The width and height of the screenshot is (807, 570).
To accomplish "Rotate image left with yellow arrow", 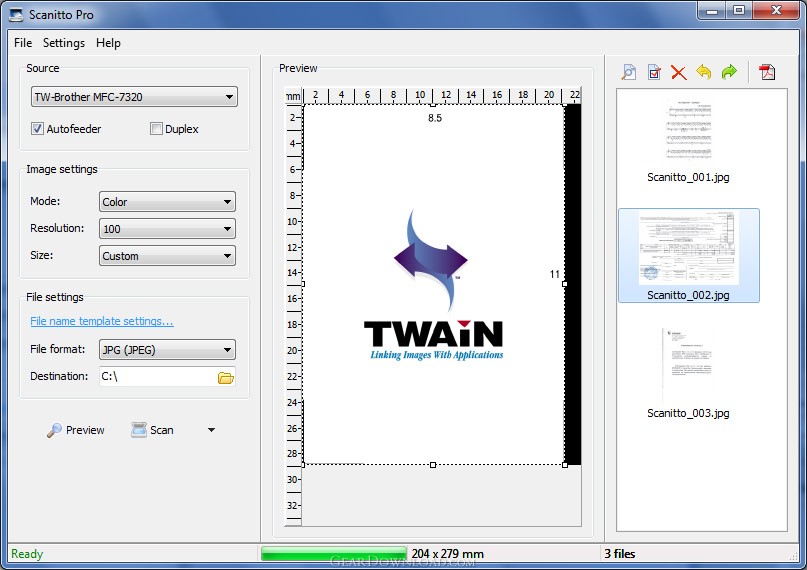I will tap(704, 72).
